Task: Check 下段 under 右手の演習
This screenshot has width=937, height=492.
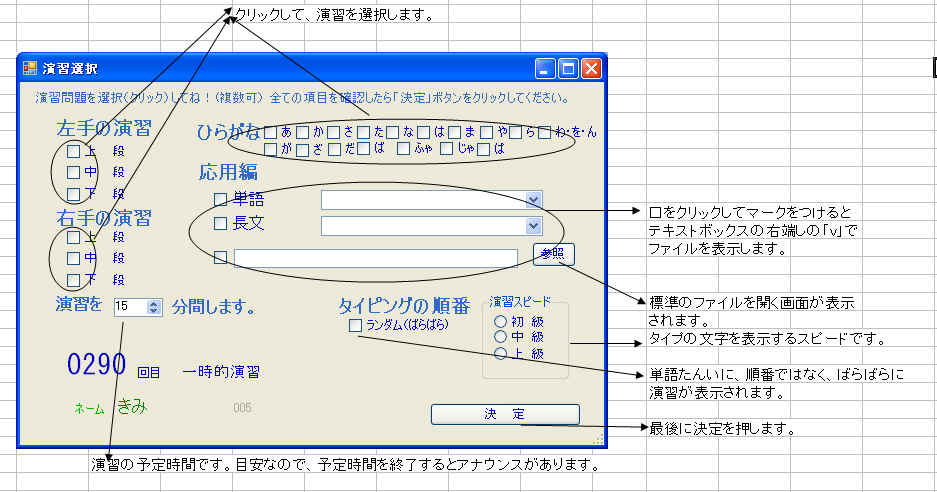Action: 73,279
